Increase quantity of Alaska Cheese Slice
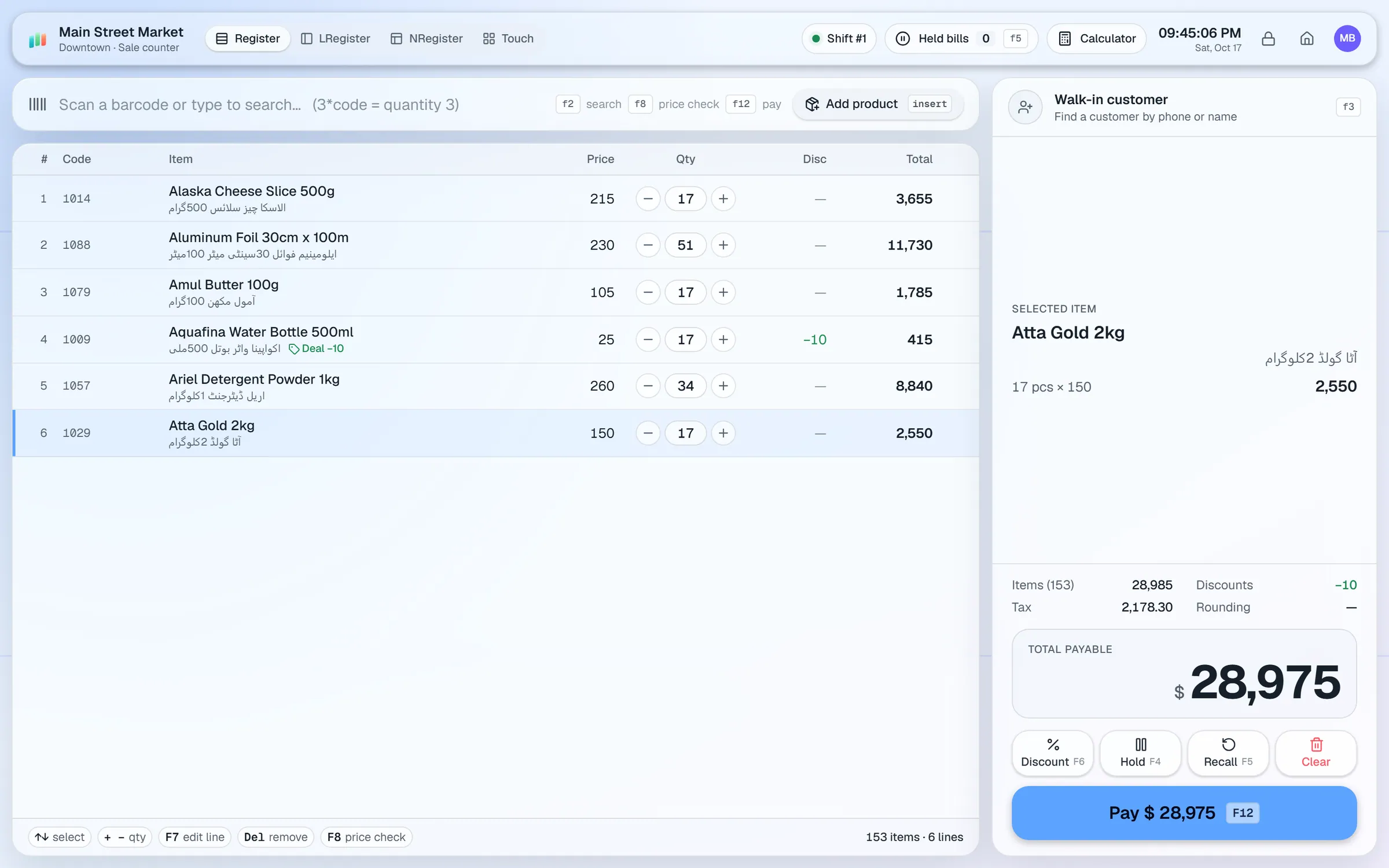 (723, 199)
